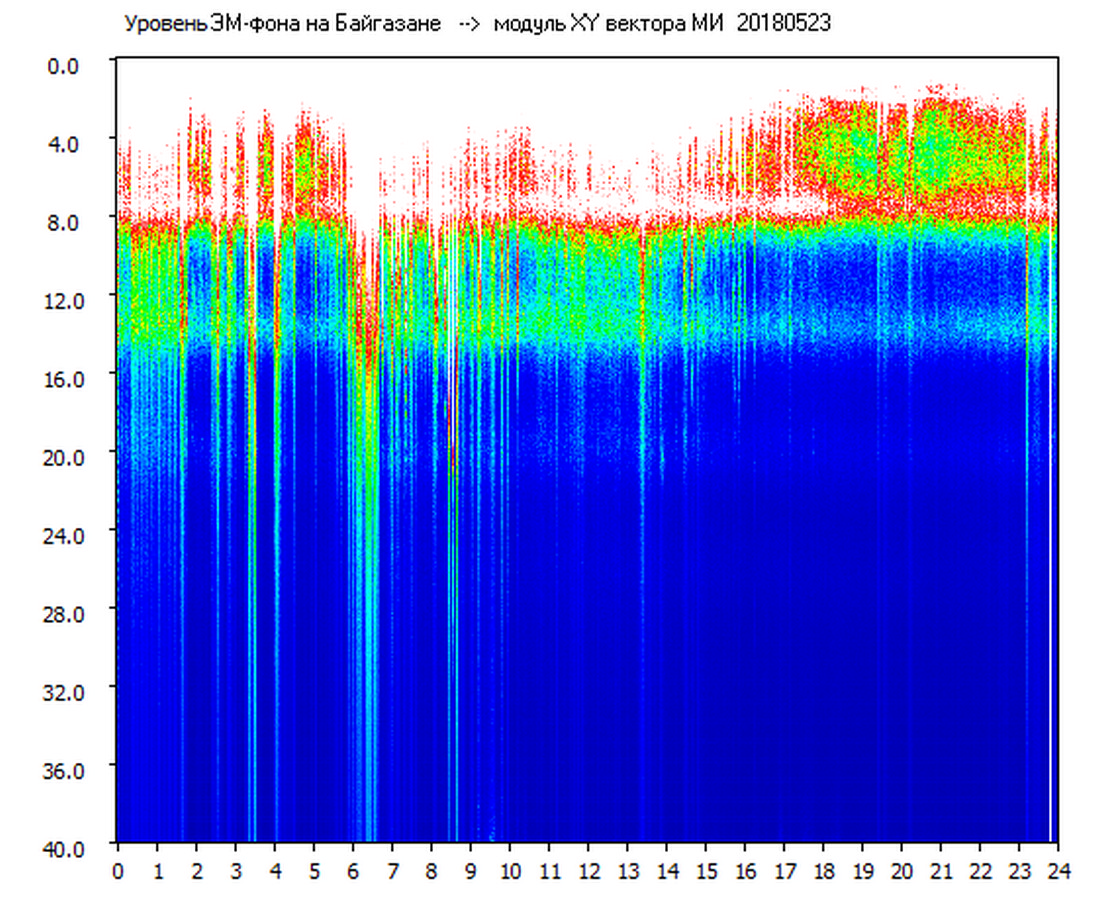Image resolution: width=1096 pixels, height=900 pixels.
Task: Click hour 15 on the time axis
Action: 706,872
